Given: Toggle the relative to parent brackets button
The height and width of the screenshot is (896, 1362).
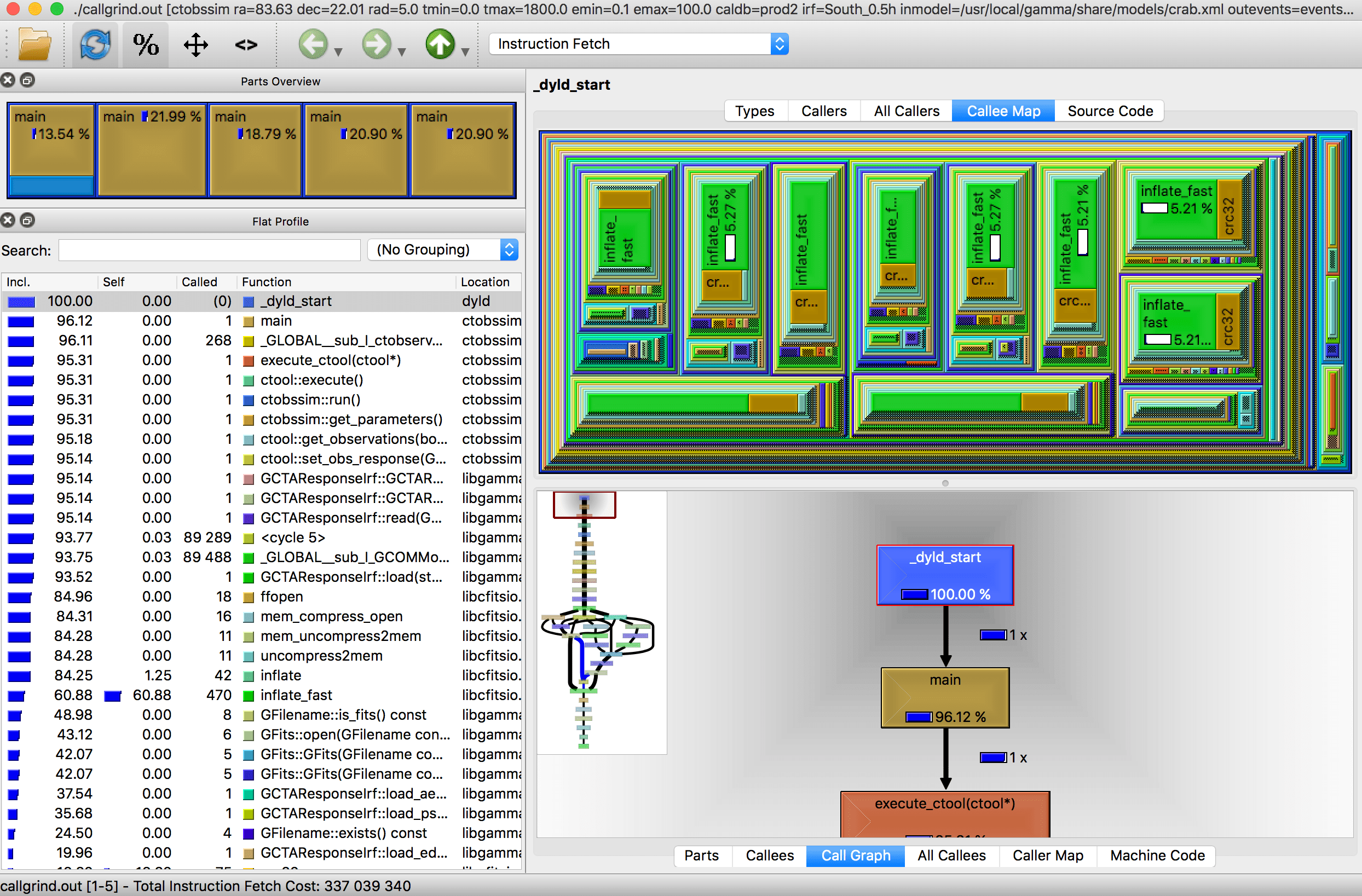Looking at the screenshot, I should point(246,45).
